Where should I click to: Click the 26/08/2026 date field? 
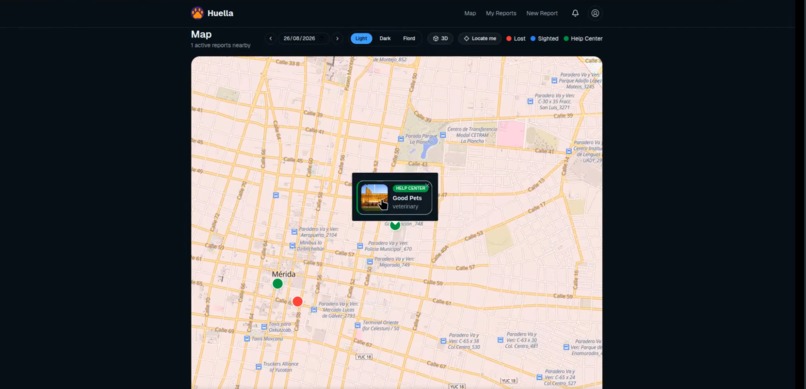[x=303, y=39]
